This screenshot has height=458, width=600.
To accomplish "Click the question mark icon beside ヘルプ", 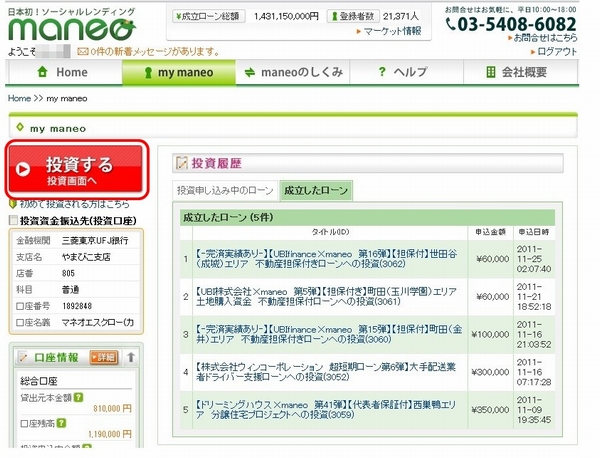I will pyautogui.click(x=382, y=72).
